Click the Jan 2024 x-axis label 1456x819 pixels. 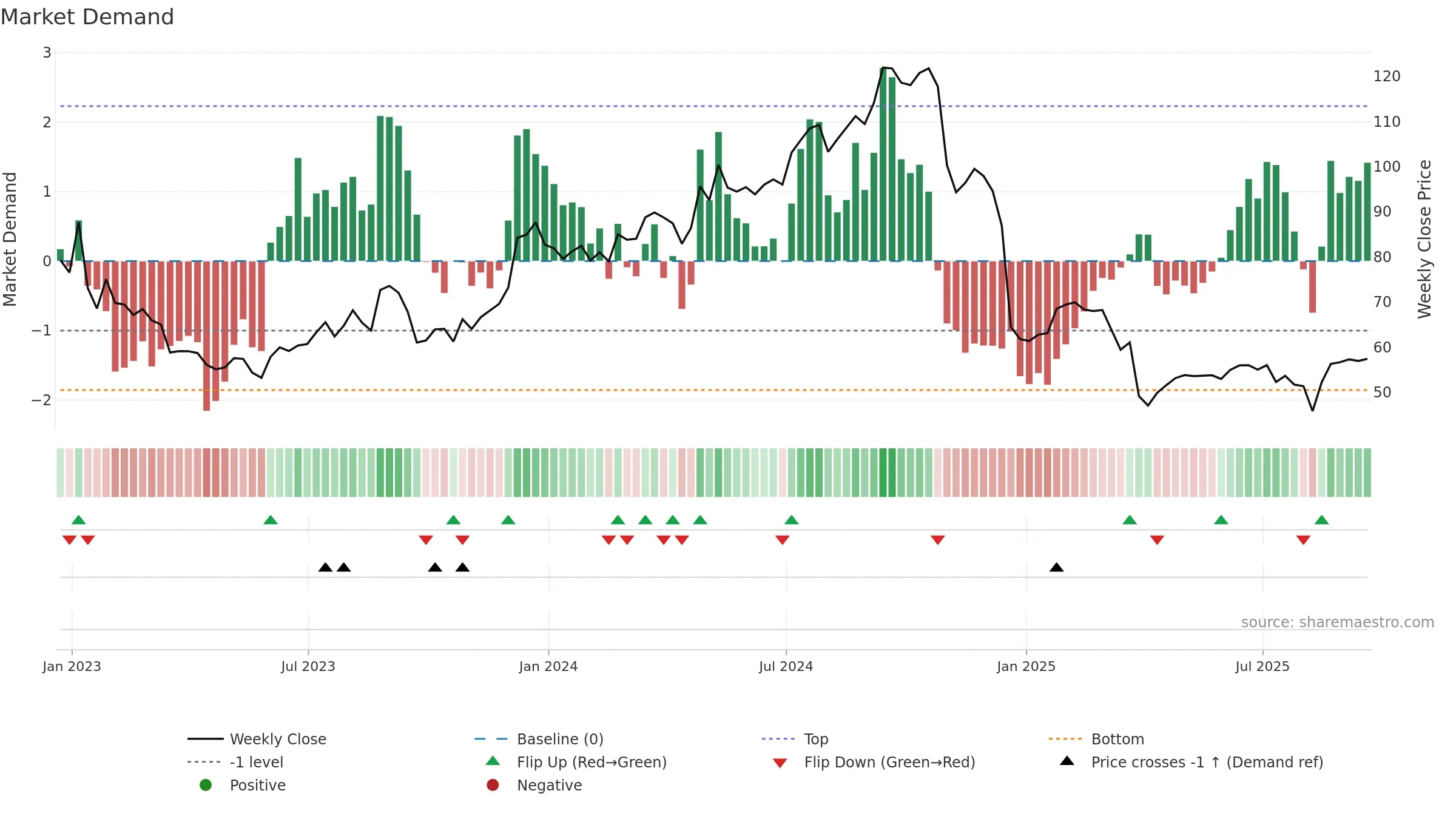pyautogui.click(x=548, y=666)
